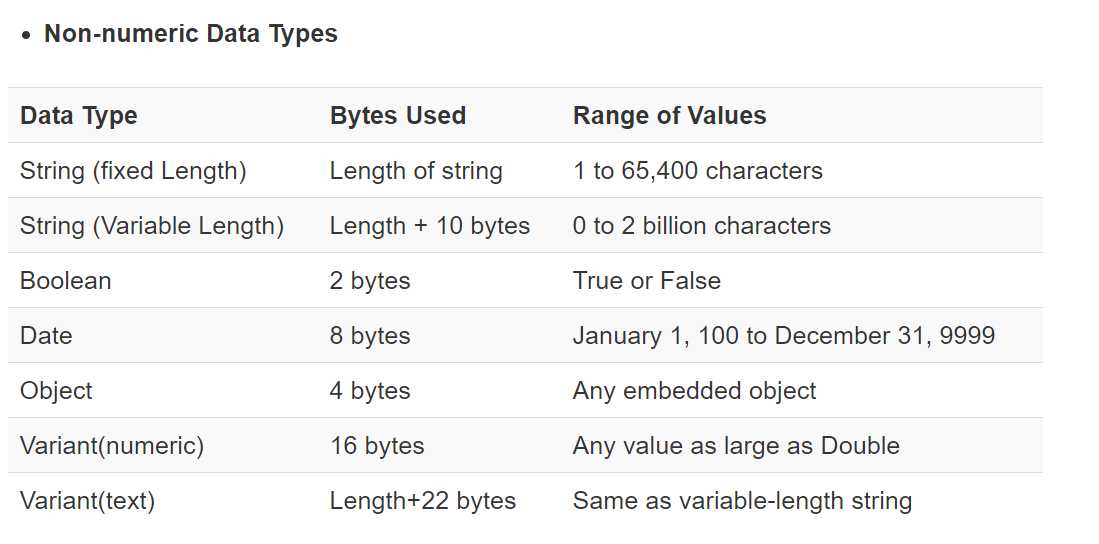Viewport: 1099px width, 544px height.
Task: Click the Variant(numeric) cell
Action: point(111,446)
